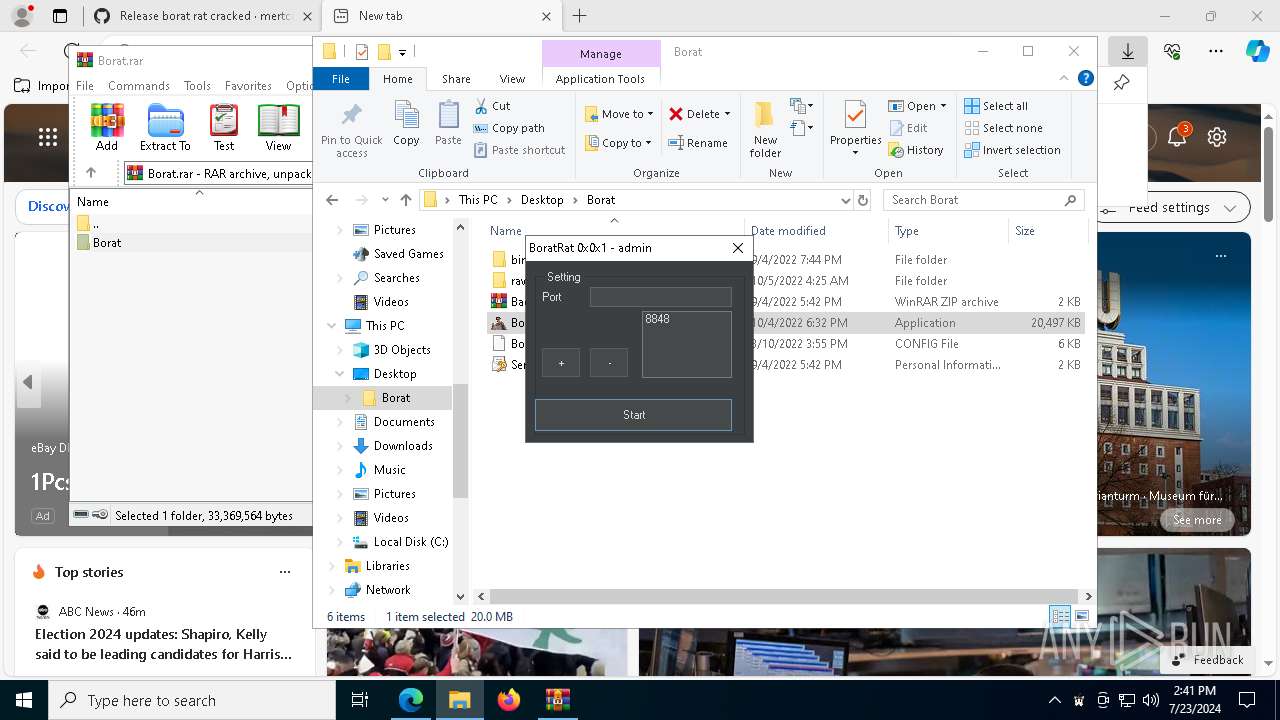The image size is (1280, 720).
Task: Open the Application Tools tab
Action: pos(600,79)
